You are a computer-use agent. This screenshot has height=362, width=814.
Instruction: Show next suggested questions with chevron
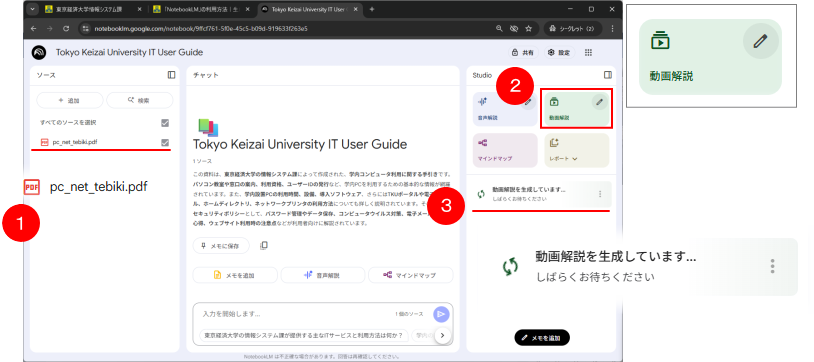(x=442, y=336)
